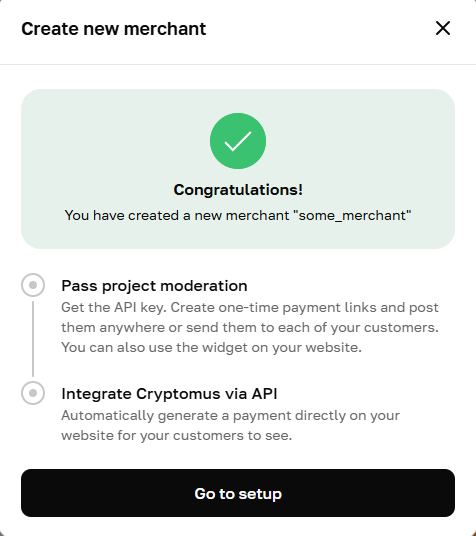
Task: Click the "widget on your website" text line
Action: 211,347
